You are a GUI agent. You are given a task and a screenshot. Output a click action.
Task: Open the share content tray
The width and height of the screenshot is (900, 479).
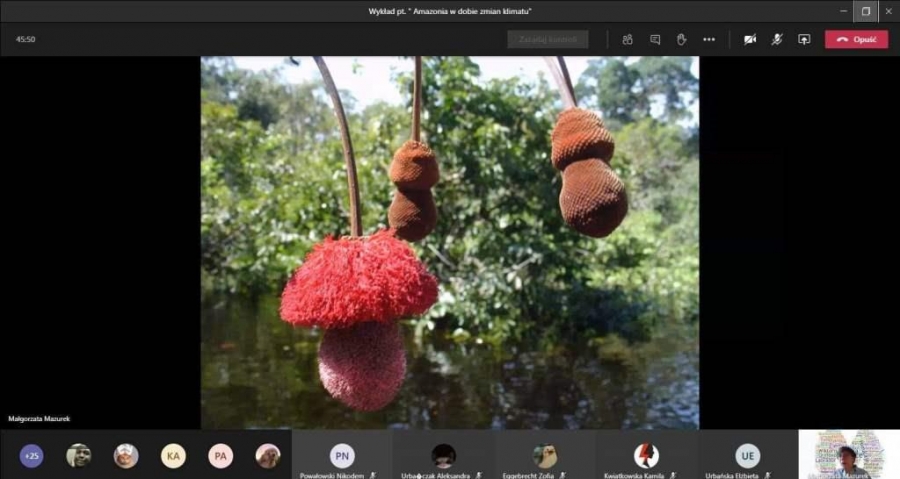click(x=803, y=40)
